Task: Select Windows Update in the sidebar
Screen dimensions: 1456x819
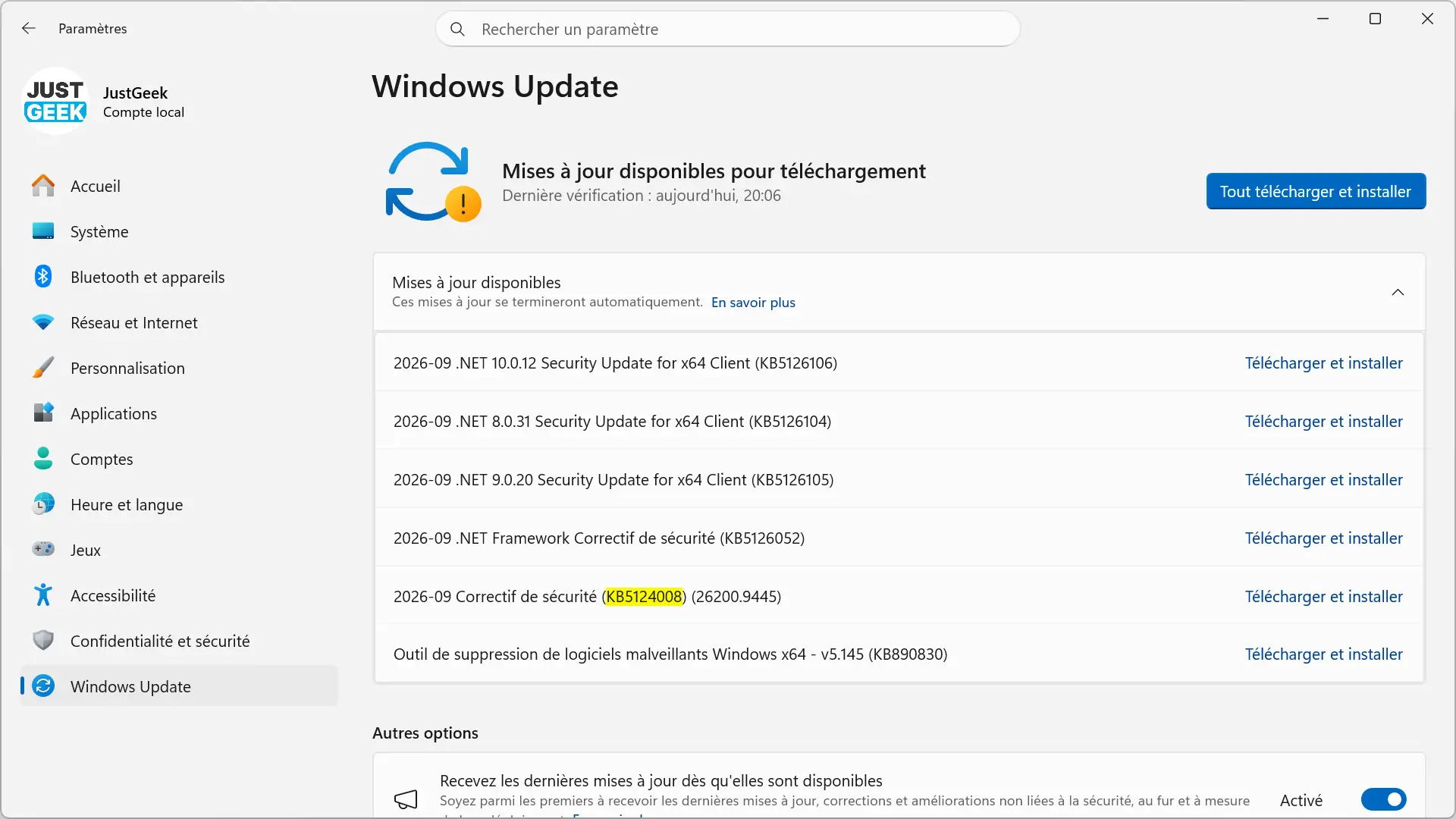Action: pyautogui.click(x=179, y=686)
